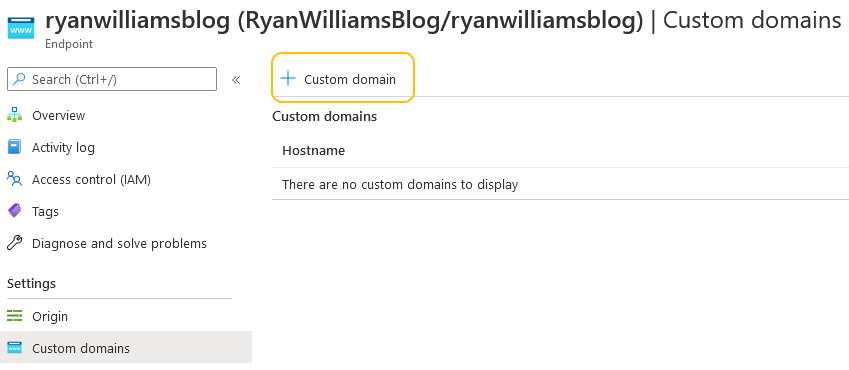Click the 'Custom domains' table heading
This screenshot has height=370, width=849.
324,116
